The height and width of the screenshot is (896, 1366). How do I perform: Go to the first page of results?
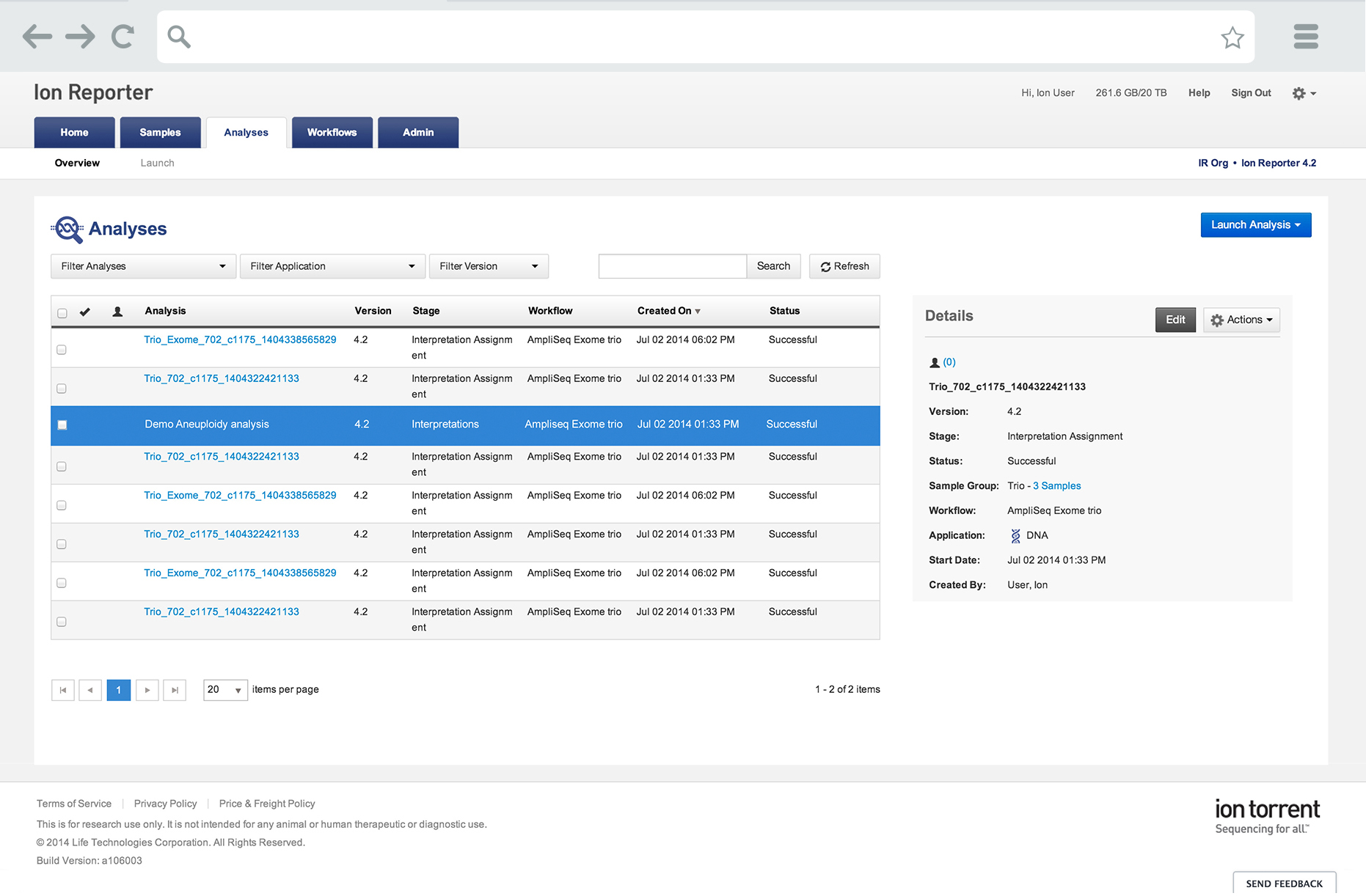[x=63, y=690]
